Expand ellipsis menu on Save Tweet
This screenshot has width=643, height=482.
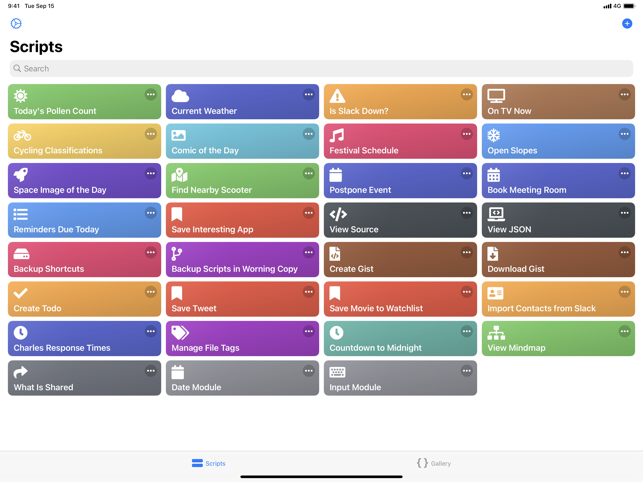pyautogui.click(x=308, y=292)
